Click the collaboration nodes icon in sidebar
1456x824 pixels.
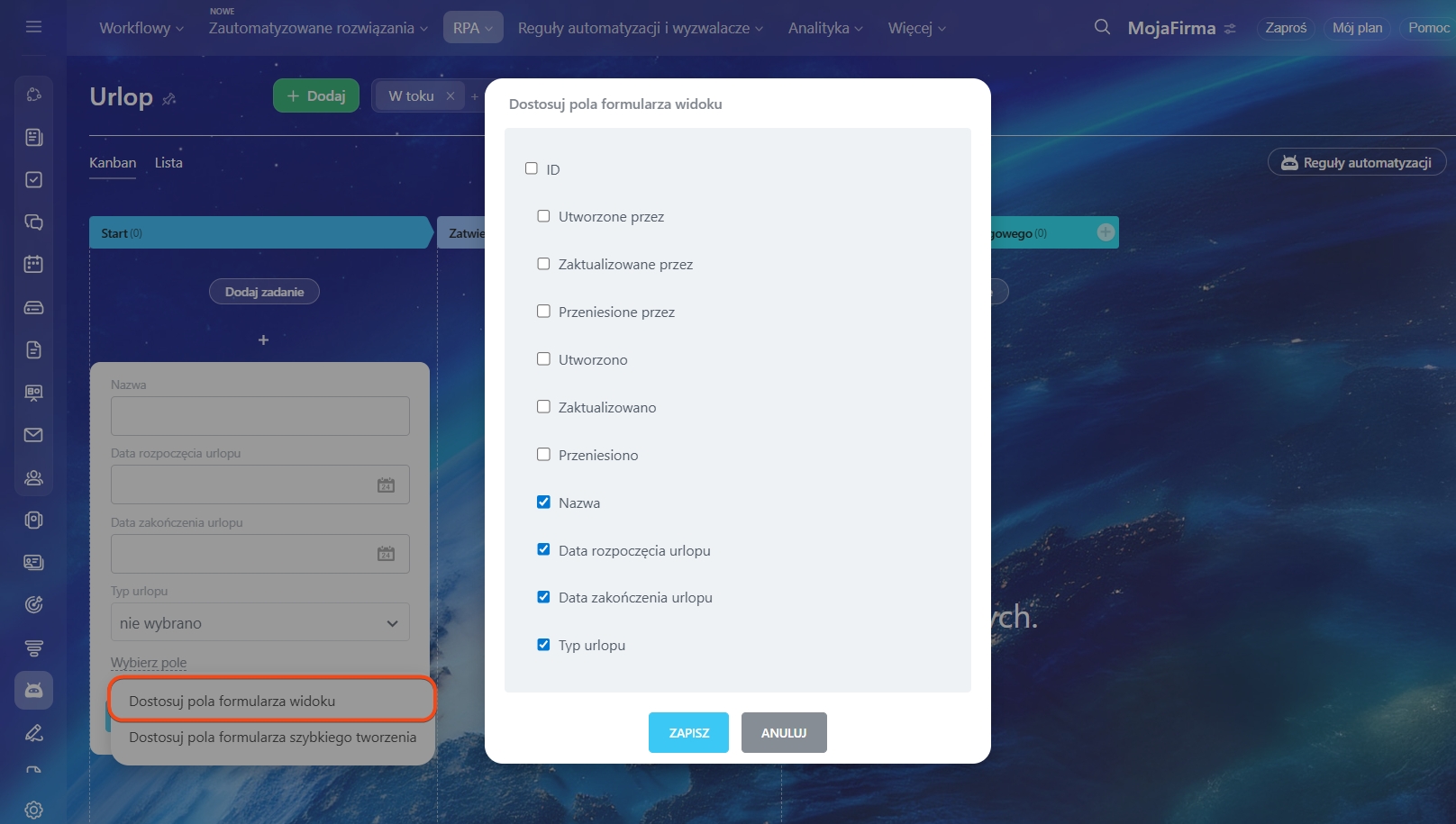pyautogui.click(x=33, y=95)
